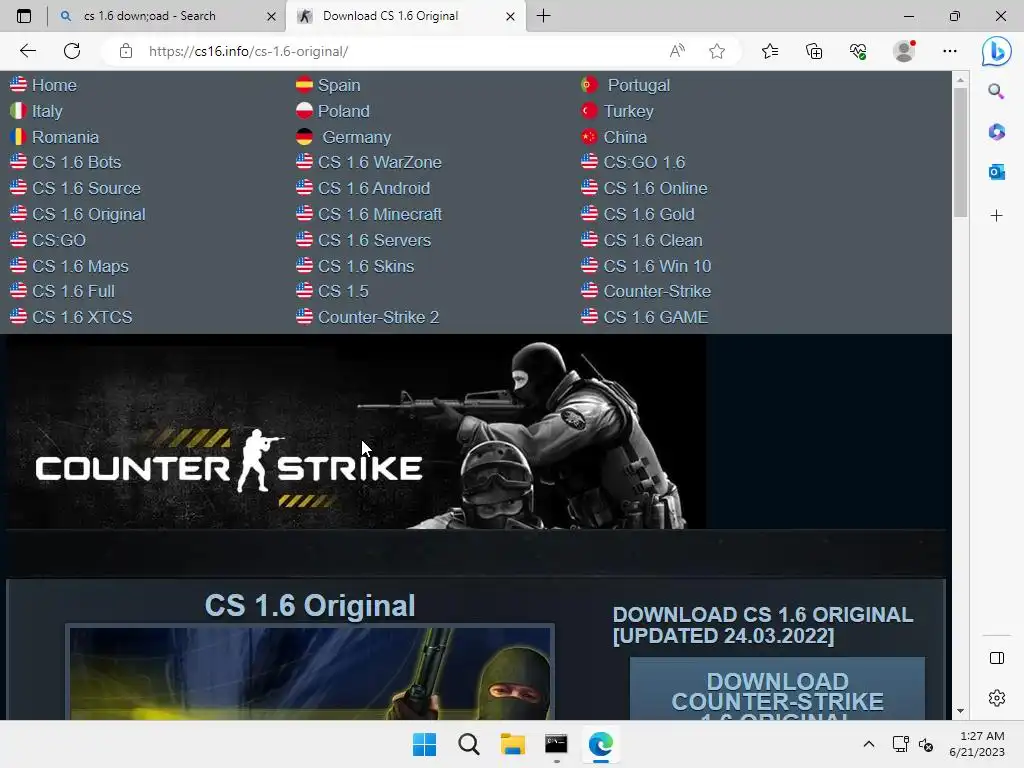Open Microsoft 365 sidebar icon
Viewport: 1024px width, 768px height.
pos(996,132)
